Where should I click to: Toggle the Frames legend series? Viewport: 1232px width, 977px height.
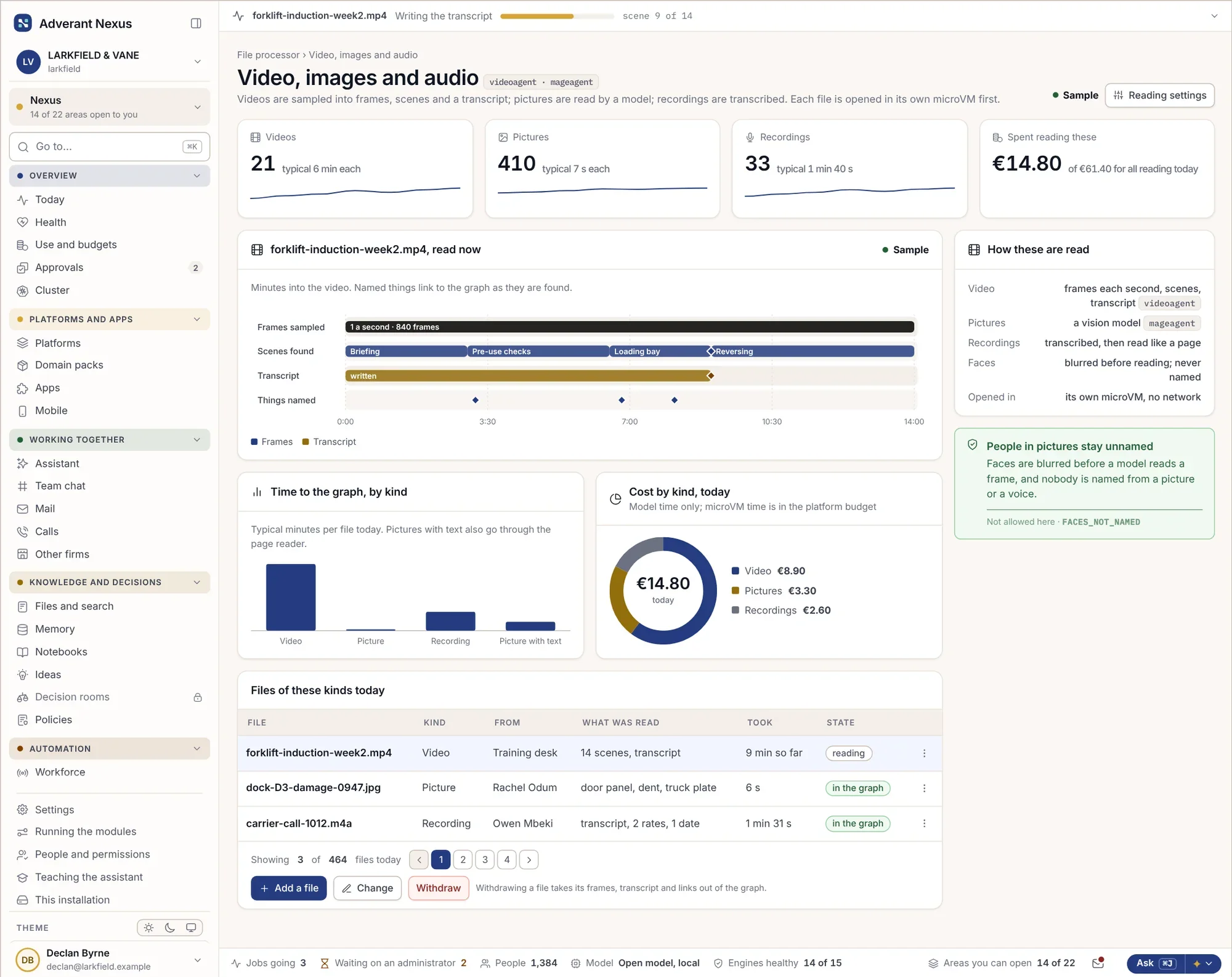pyautogui.click(x=272, y=442)
